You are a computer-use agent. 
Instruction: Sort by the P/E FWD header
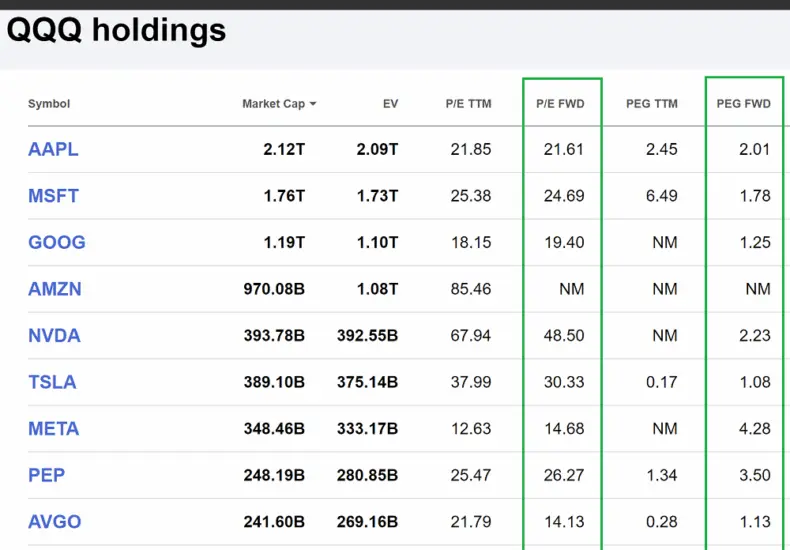click(x=560, y=104)
